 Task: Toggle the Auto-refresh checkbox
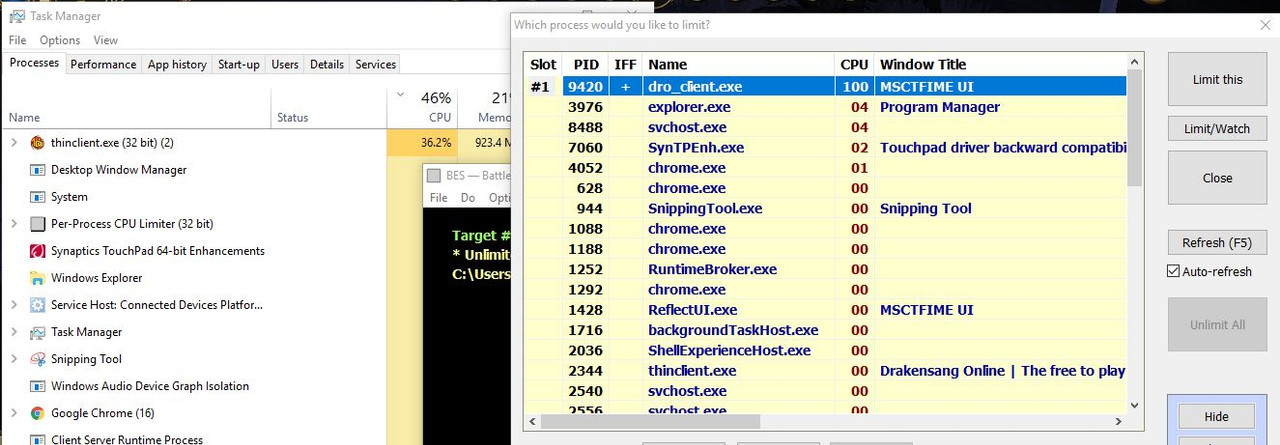(1174, 272)
